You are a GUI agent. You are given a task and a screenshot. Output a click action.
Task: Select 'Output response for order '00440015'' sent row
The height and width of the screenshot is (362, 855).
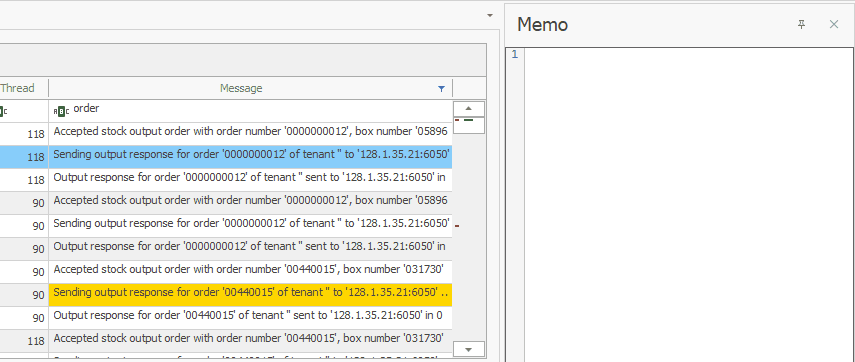tap(250, 317)
